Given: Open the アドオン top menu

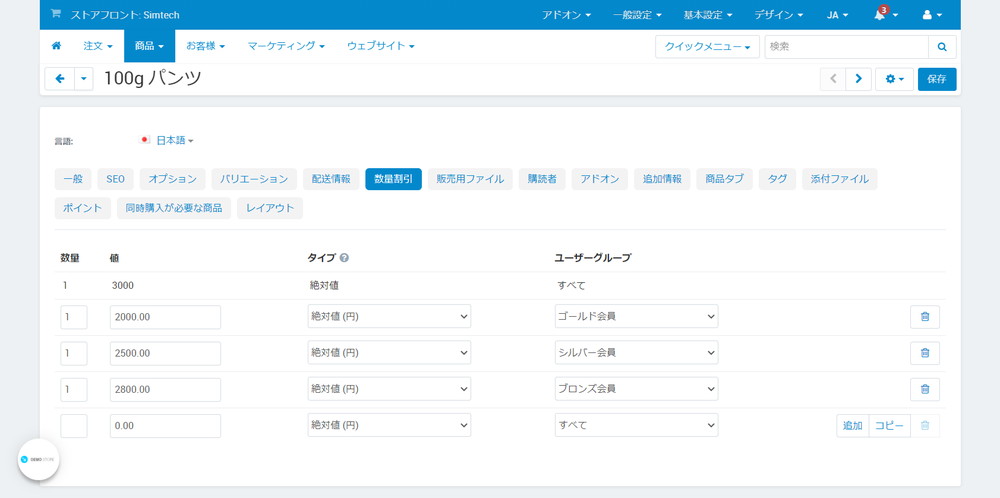Looking at the screenshot, I should pyautogui.click(x=566, y=15).
